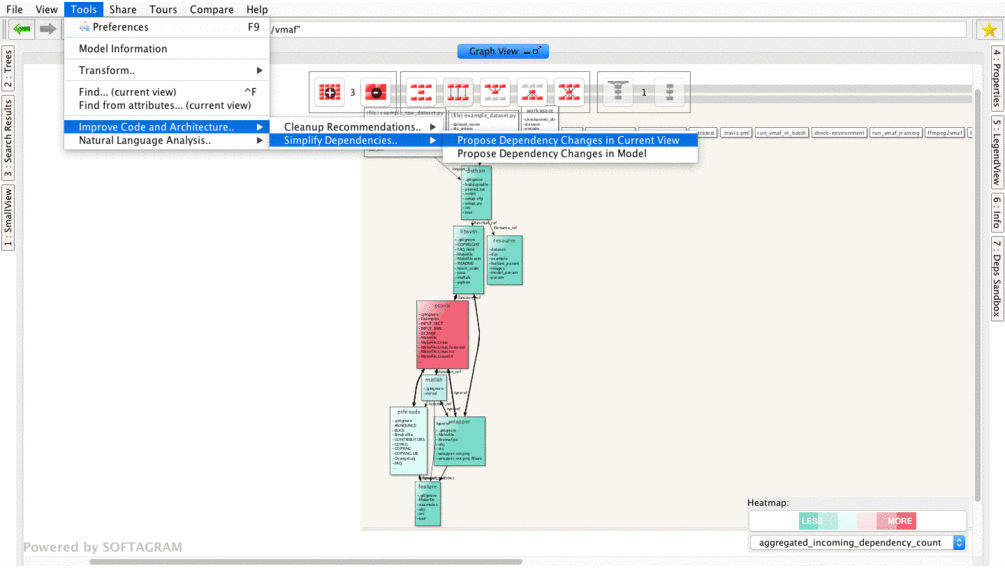The image size is (1005, 569).
Task: Open the Properties side tab
Action: point(996,79)
